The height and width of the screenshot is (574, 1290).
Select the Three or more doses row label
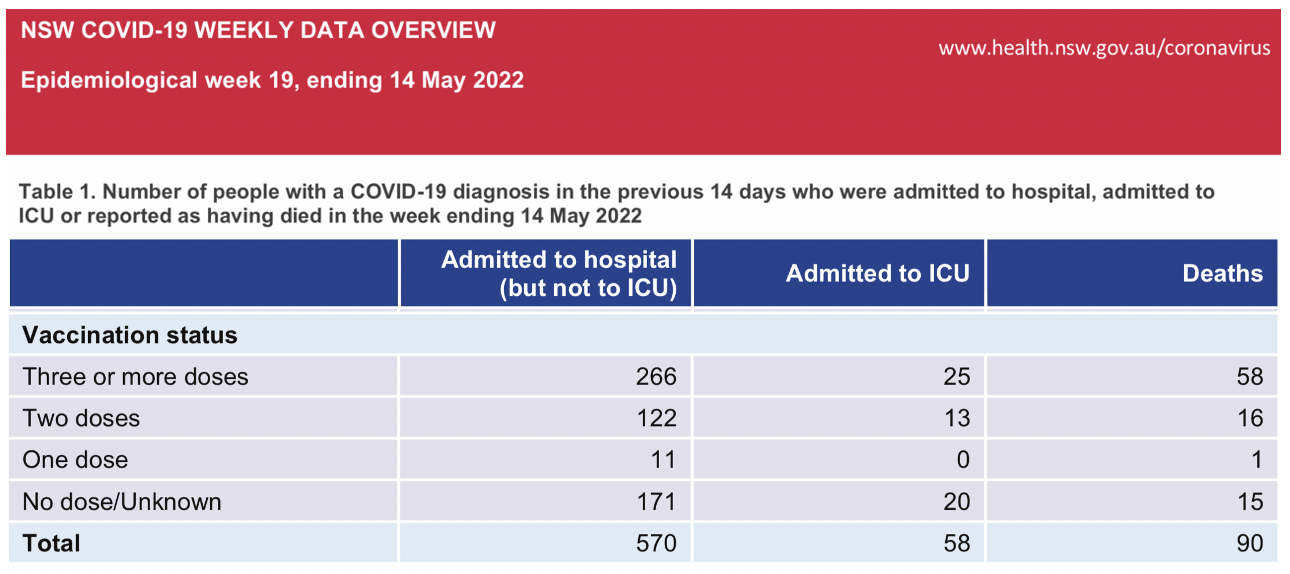pyautogui.click(x=135, y=377)
